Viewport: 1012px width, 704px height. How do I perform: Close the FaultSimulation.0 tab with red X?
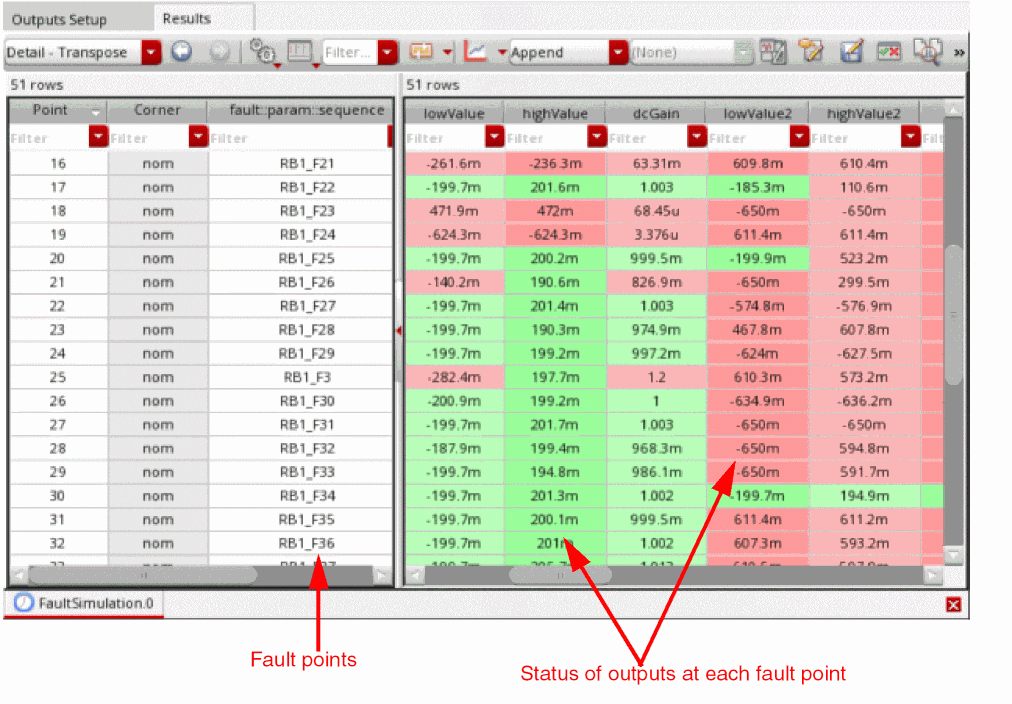tap(953, 604)
